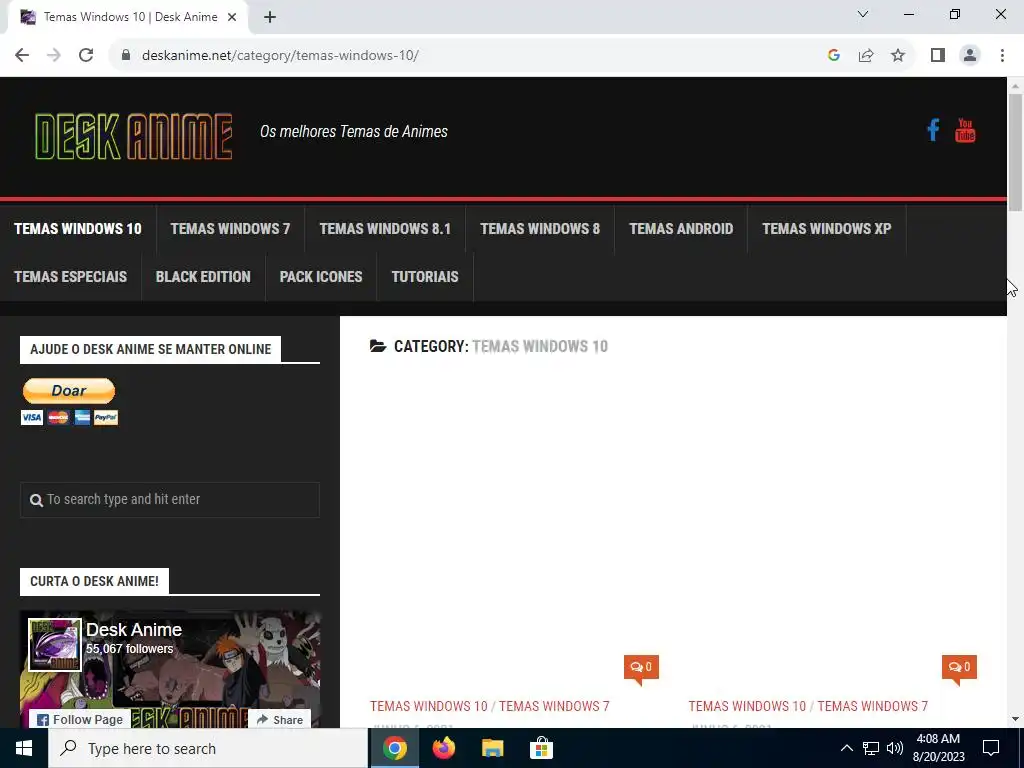Open notification center icon
The width and height of the screenshot is (1024, 768).
[x=991, y=748]
